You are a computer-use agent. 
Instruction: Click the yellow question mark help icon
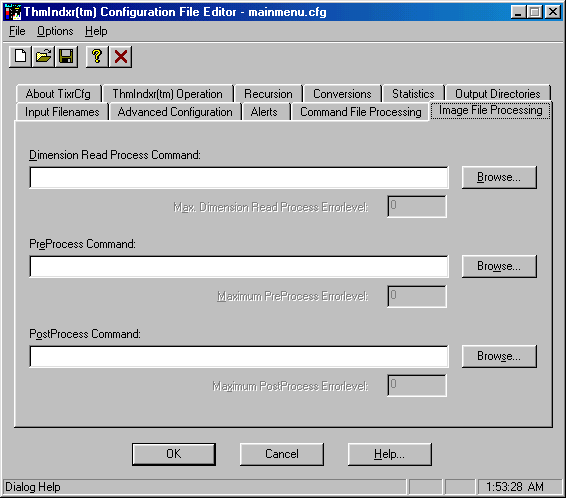[x=97, y=57]
